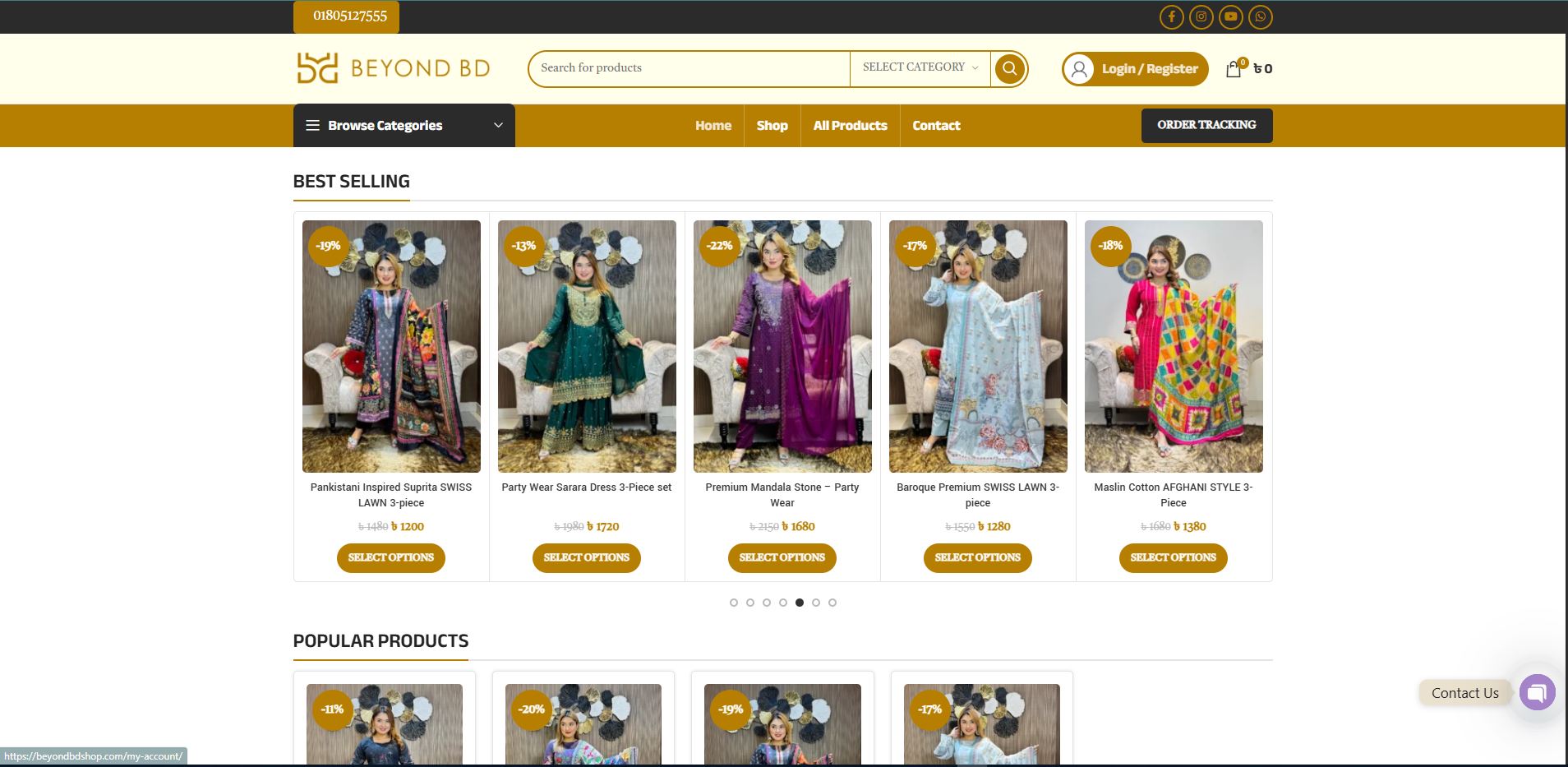Open the shopping bag cart icon
Screen dimensions: 1568x767
[1234, 69]
